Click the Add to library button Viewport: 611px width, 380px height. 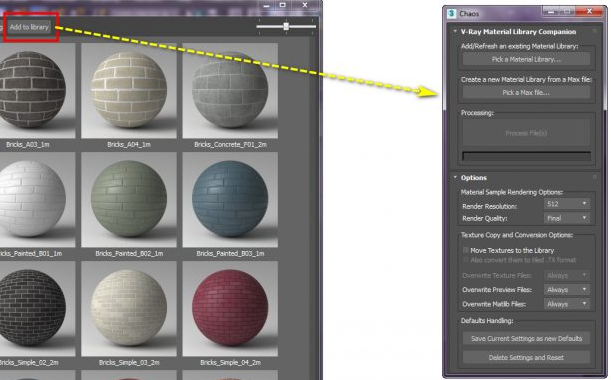click(30, 27)
